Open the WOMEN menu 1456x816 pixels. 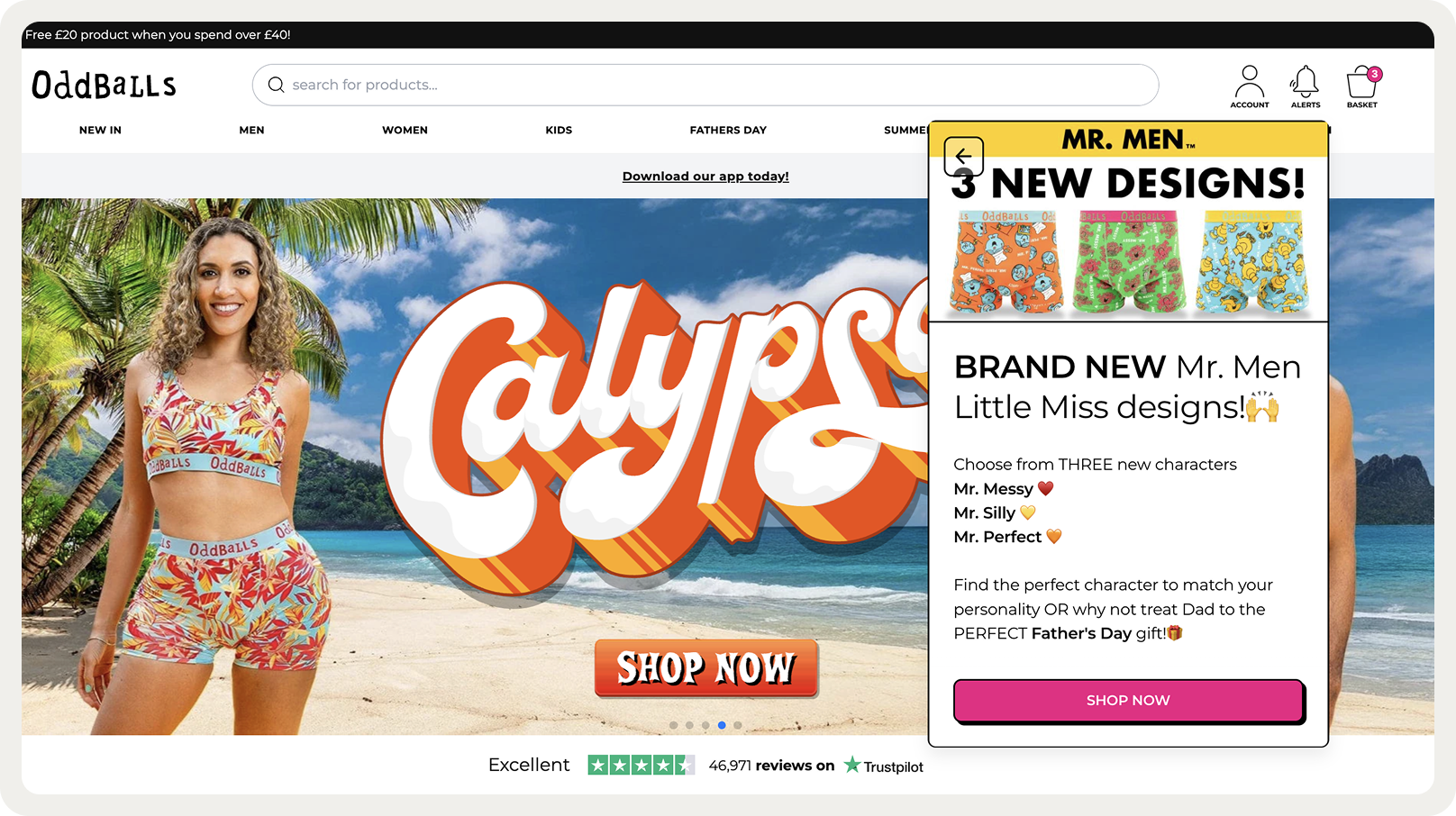pos(405,130)
